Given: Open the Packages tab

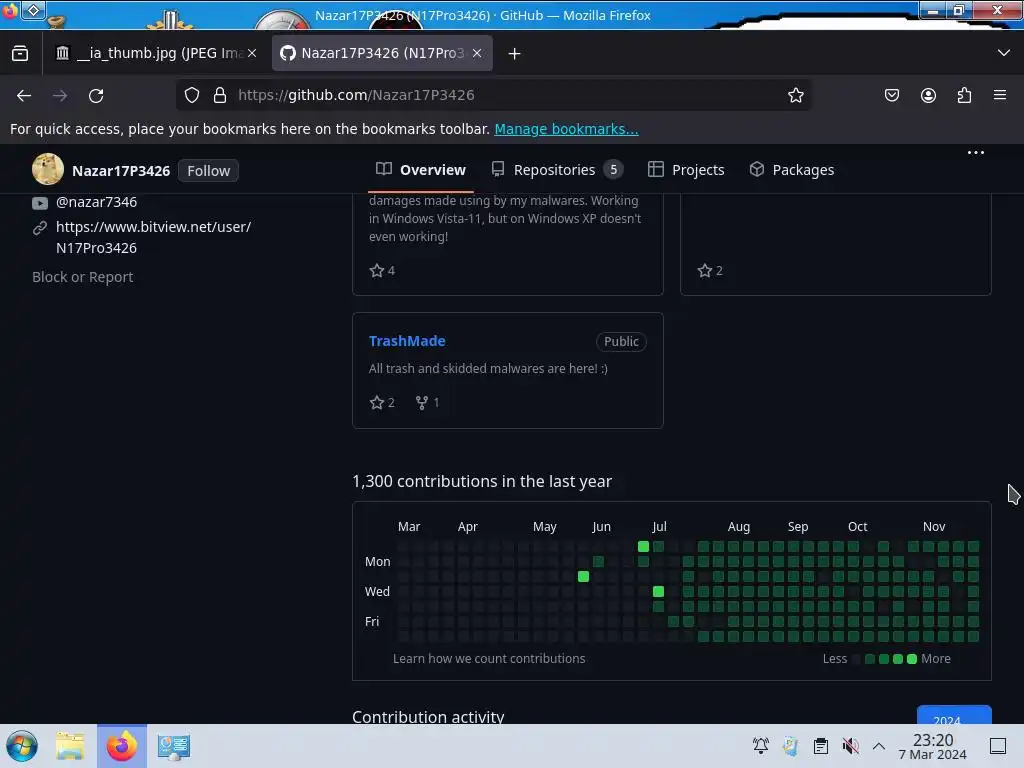Looking at the screenshot, I should click(792, 170).
